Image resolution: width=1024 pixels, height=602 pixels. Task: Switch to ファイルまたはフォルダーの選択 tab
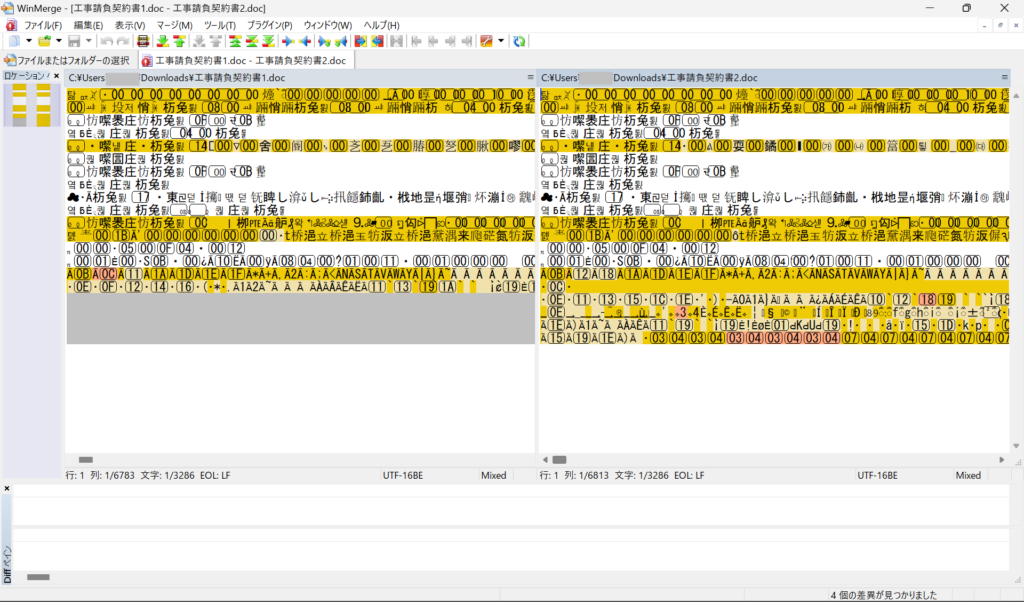[68, 60]
